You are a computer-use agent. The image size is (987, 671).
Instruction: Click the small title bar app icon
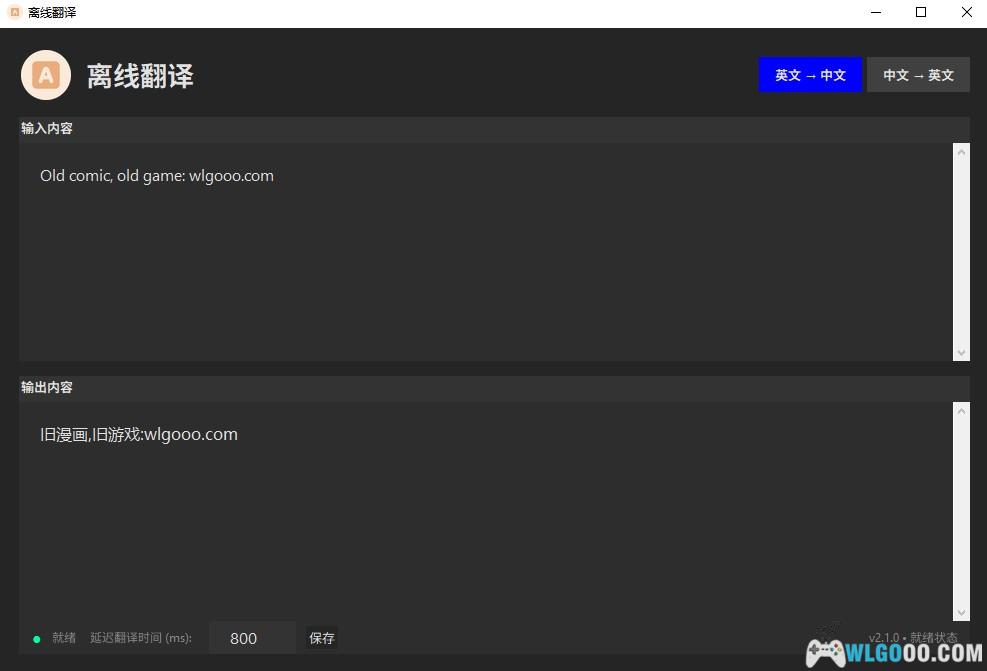tap(14, 13)
